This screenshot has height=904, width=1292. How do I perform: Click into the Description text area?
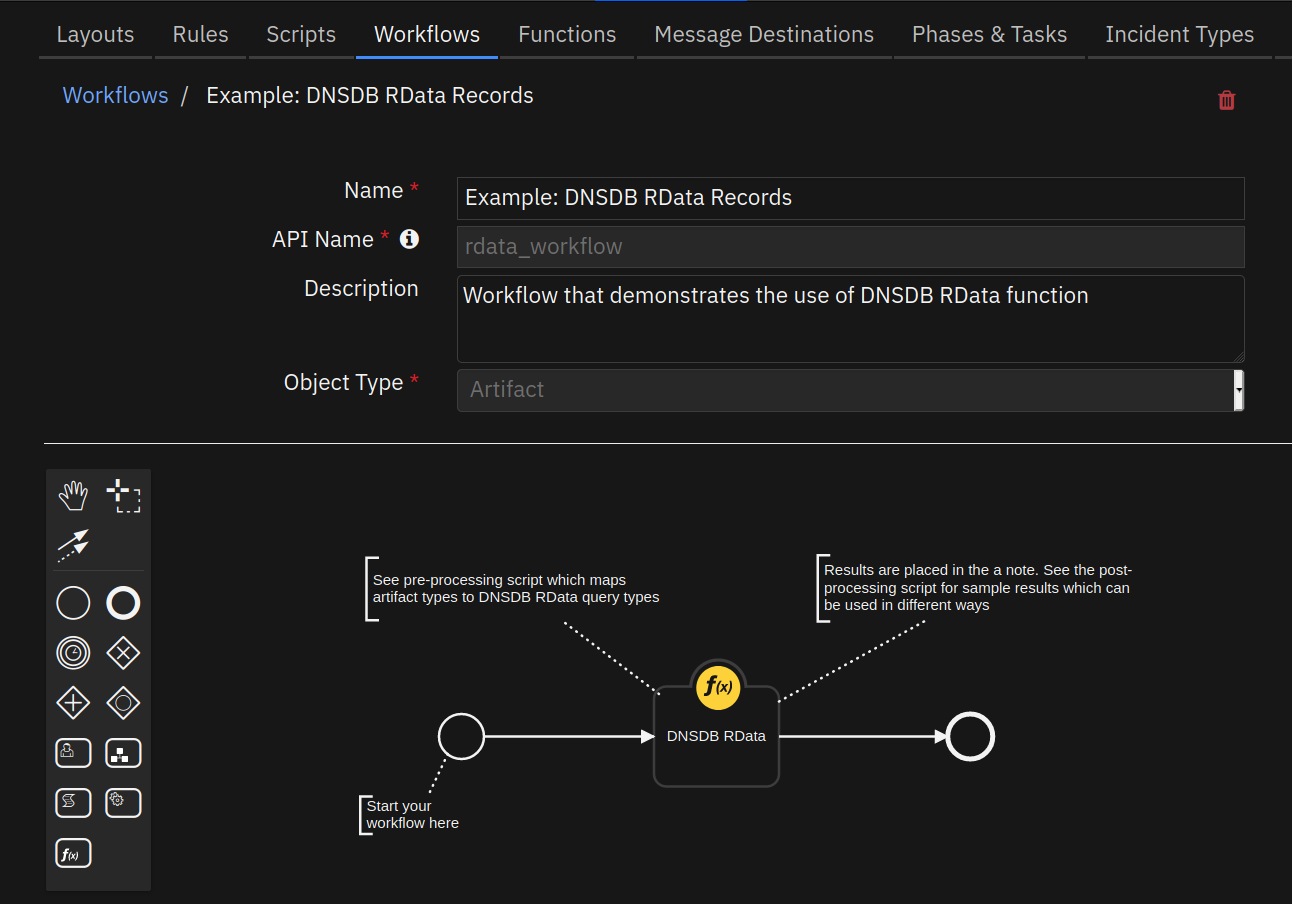[850, 319]
